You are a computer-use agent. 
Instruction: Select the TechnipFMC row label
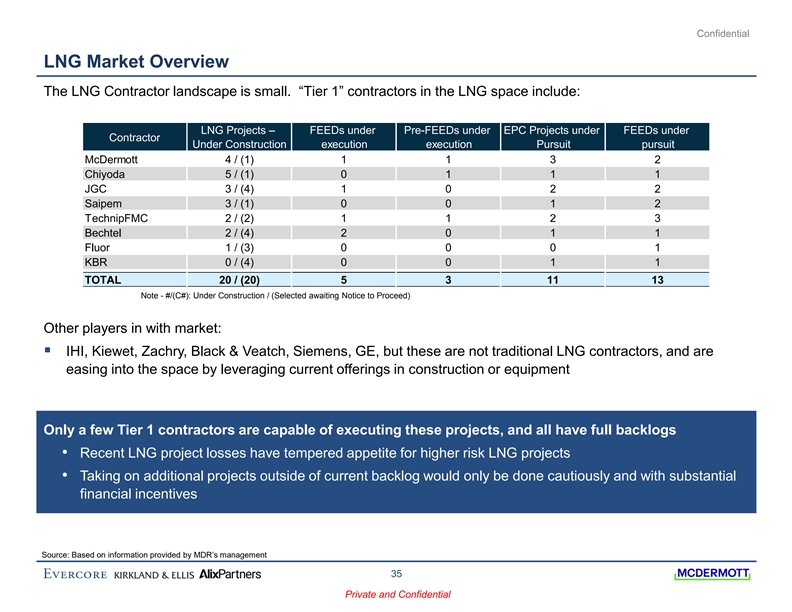[116, 218]
